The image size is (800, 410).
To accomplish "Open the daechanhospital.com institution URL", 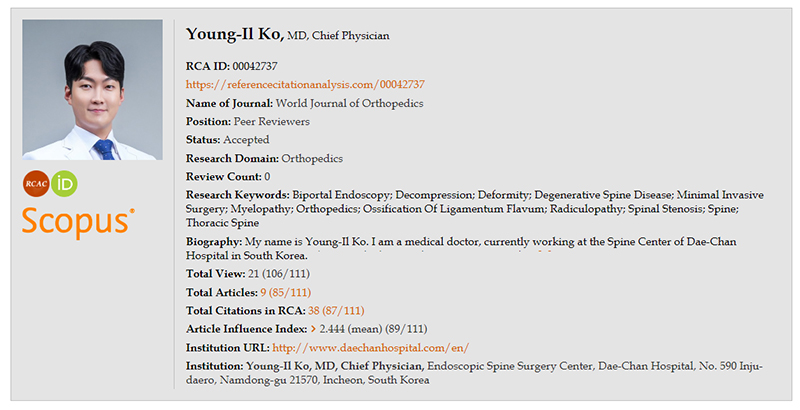I will coord(371,348).
